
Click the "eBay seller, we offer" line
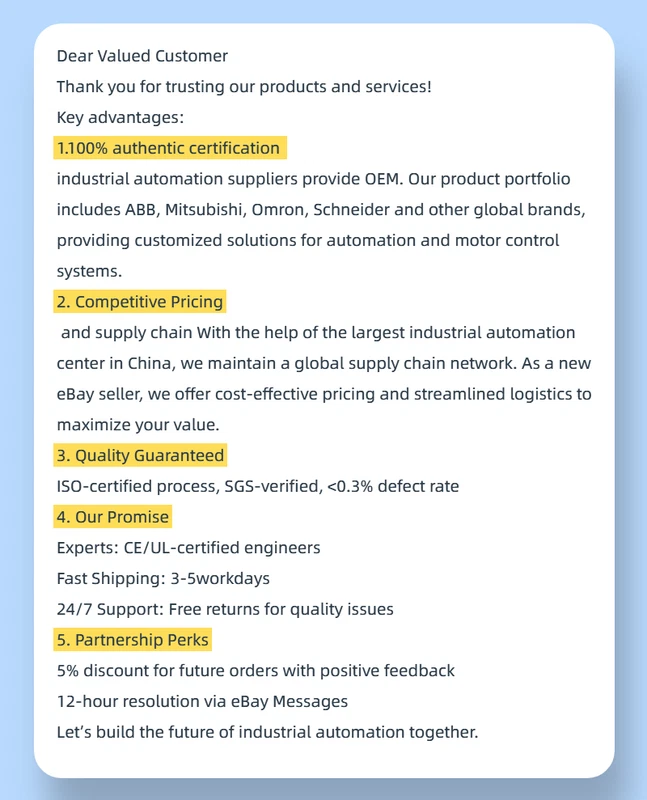pyautogui.click(x=323, y=394)
